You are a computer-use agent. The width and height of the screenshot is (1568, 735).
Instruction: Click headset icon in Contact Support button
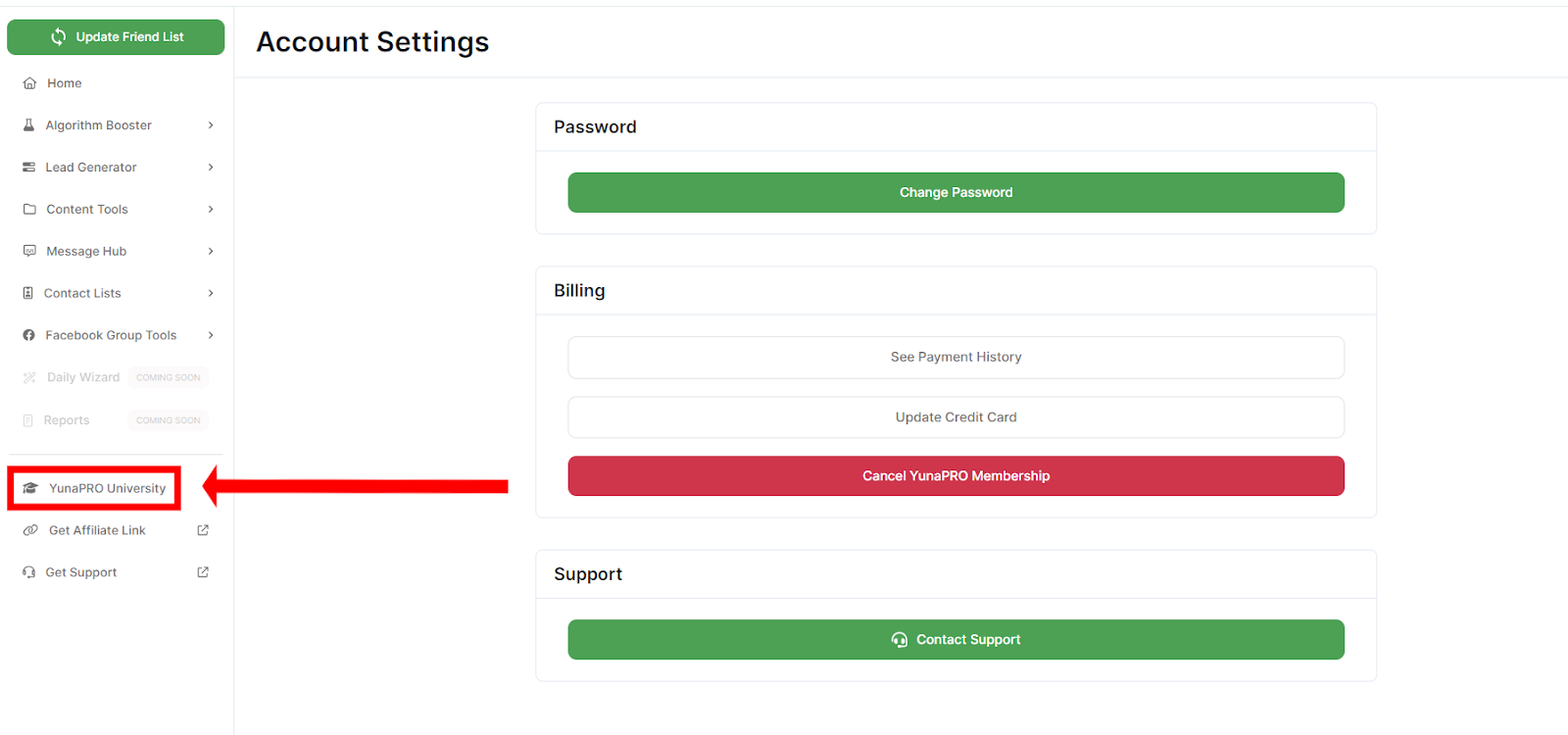tap(900, 640)
